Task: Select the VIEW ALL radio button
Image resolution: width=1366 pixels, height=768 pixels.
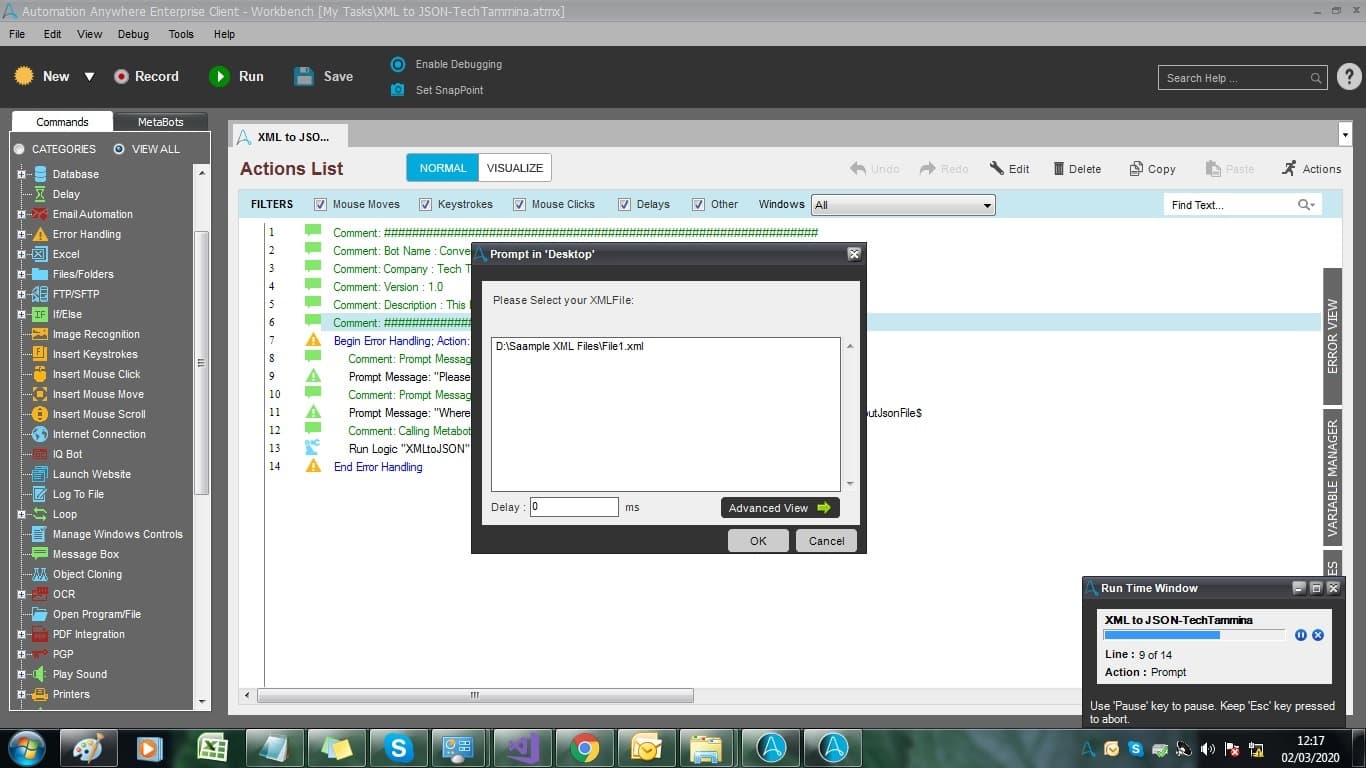Action: 119,149
